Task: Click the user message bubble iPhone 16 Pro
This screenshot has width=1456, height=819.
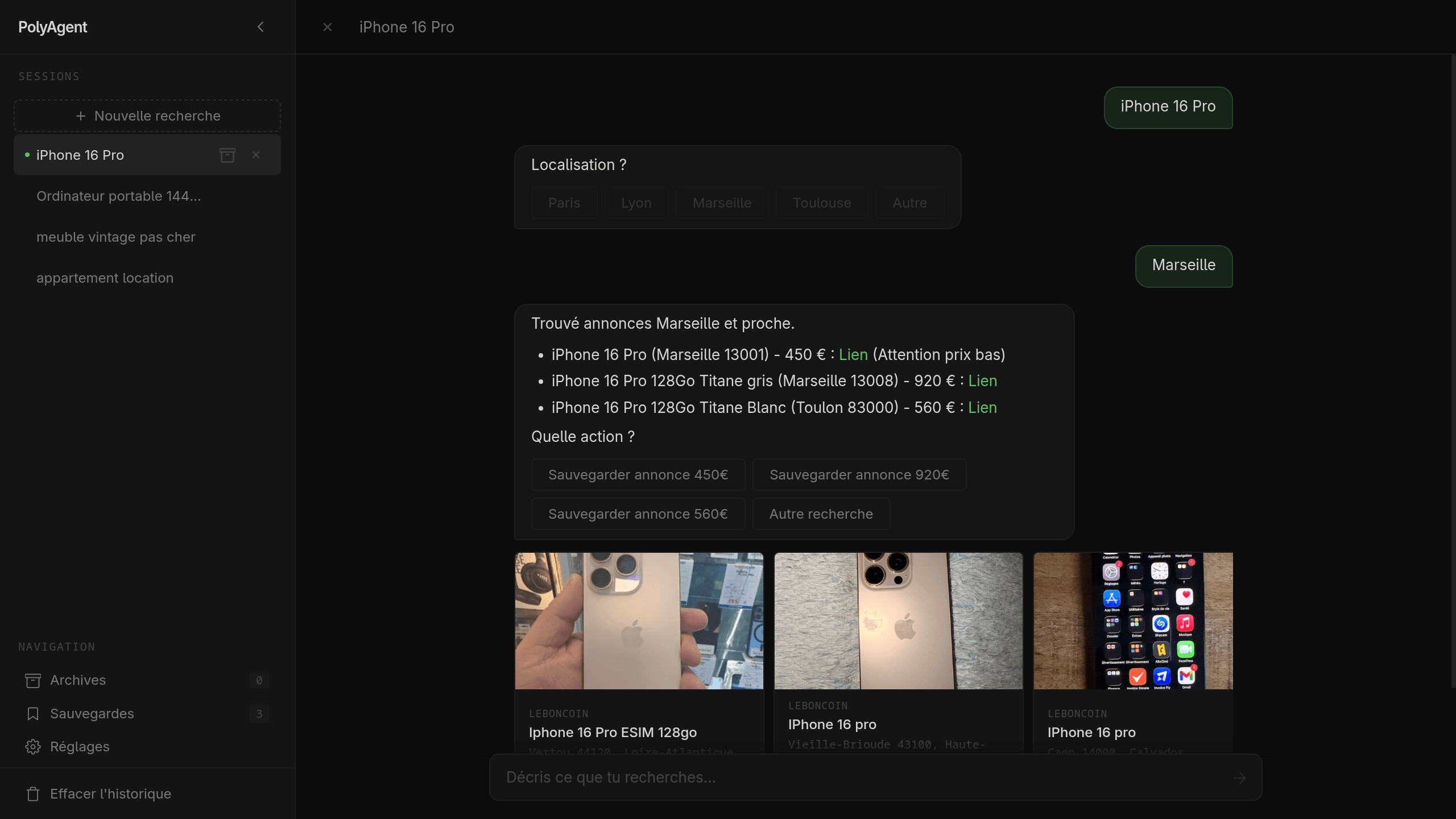Action: coord(1168,107)
